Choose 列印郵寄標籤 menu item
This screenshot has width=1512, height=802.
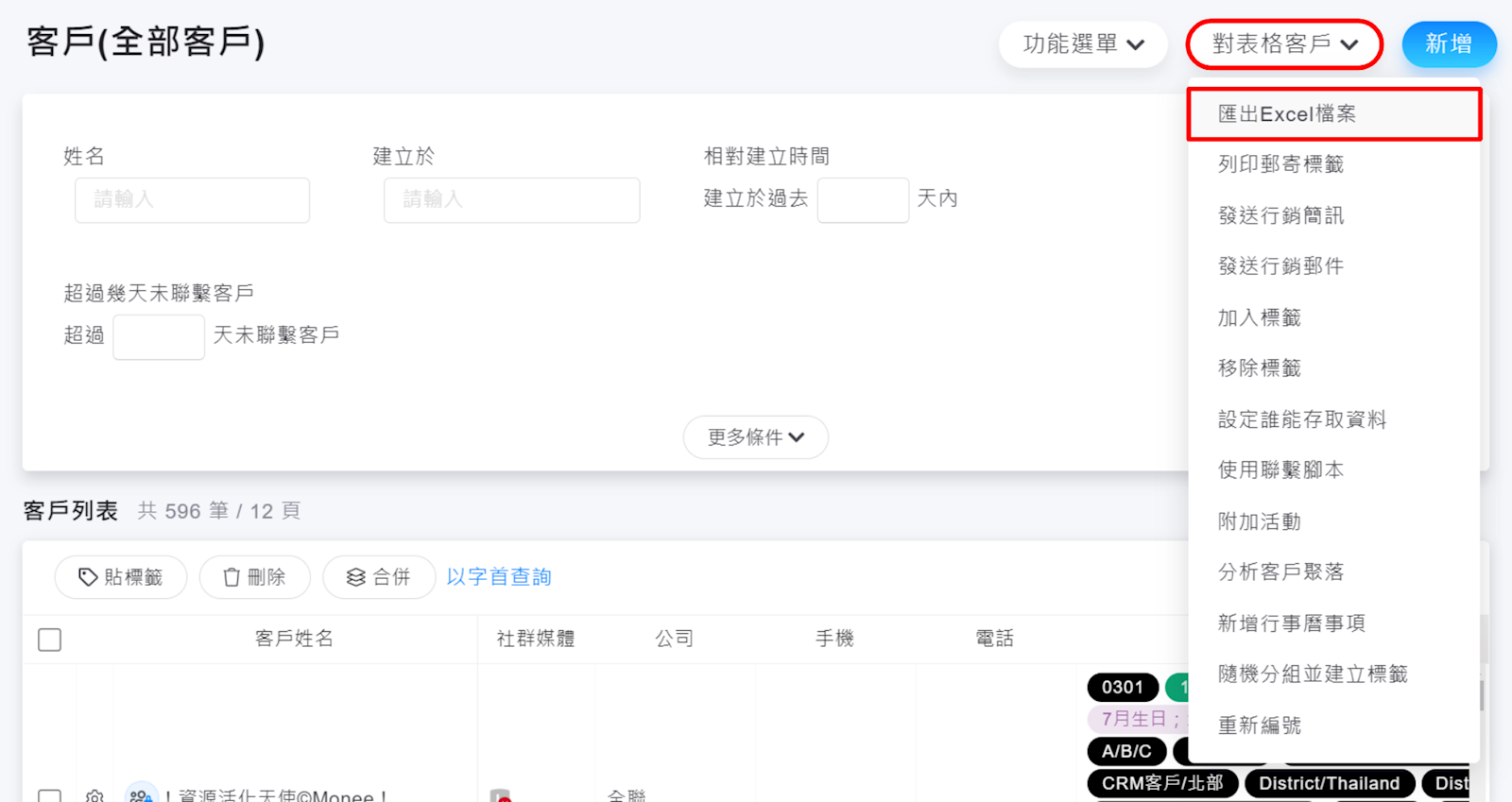click(1334, 164)
